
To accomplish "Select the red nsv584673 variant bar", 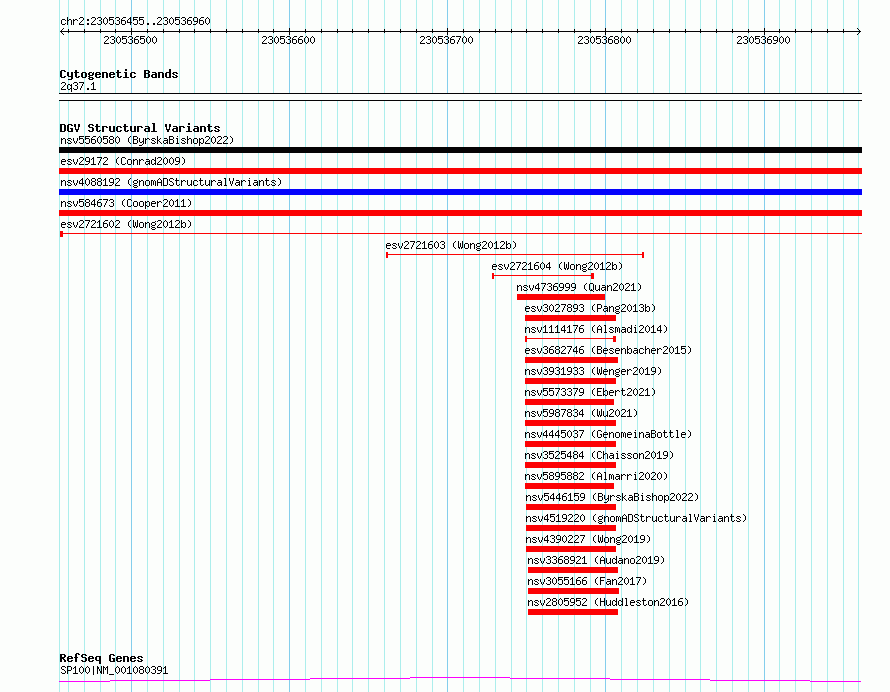I will coord(460,213).
